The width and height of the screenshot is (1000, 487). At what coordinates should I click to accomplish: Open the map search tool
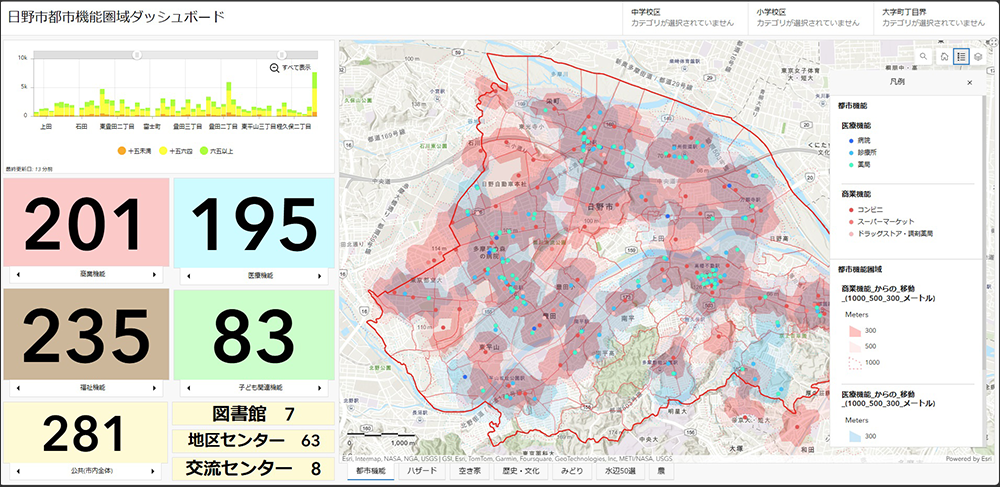(x=924, y=57)
